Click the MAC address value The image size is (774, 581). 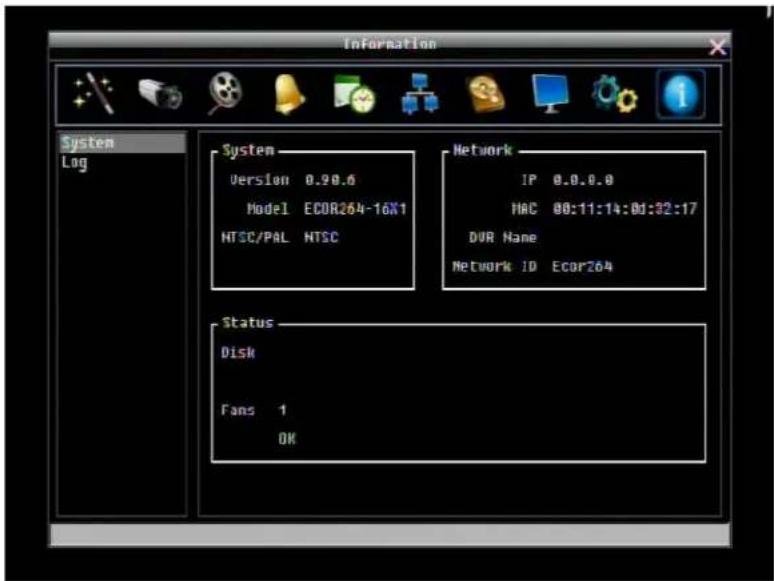click(624, 209)
